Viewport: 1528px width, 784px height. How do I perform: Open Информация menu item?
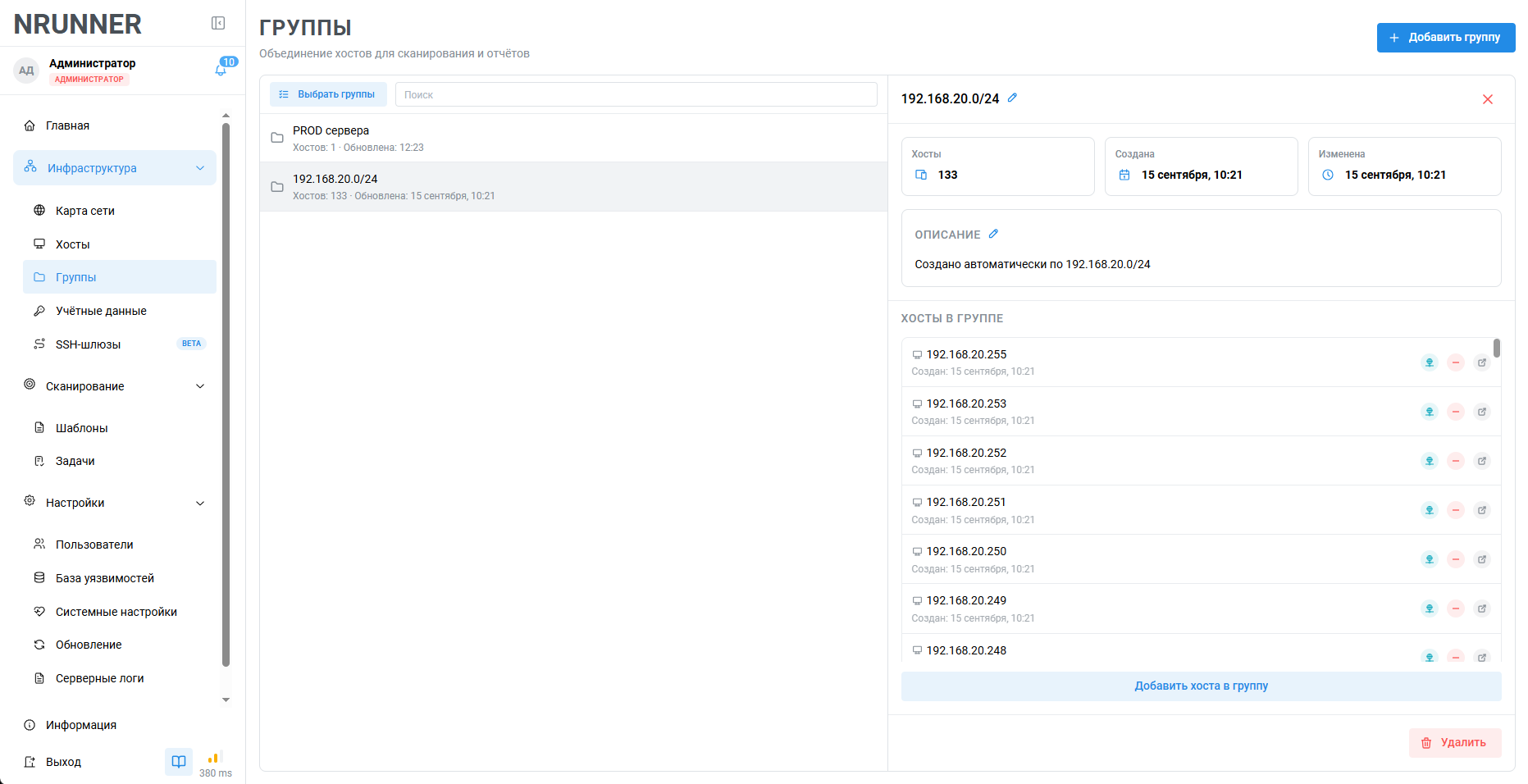click(115, 725)
